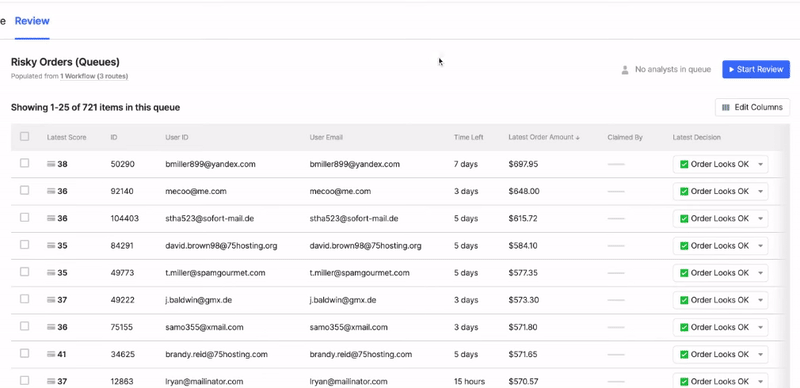
Task: Expand the decision dropdown for order 75155
Action: pos(720,327)
